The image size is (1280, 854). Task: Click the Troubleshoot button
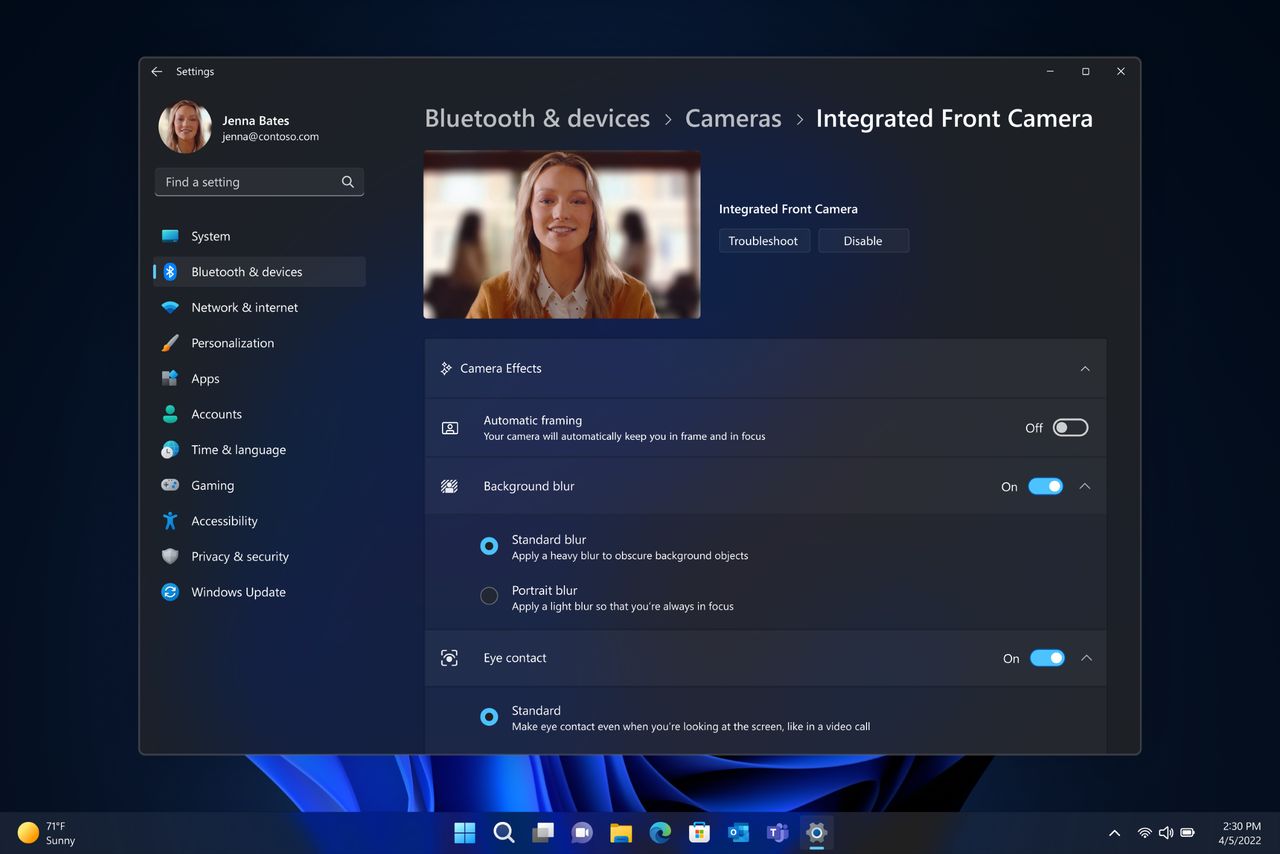[764, 240]
